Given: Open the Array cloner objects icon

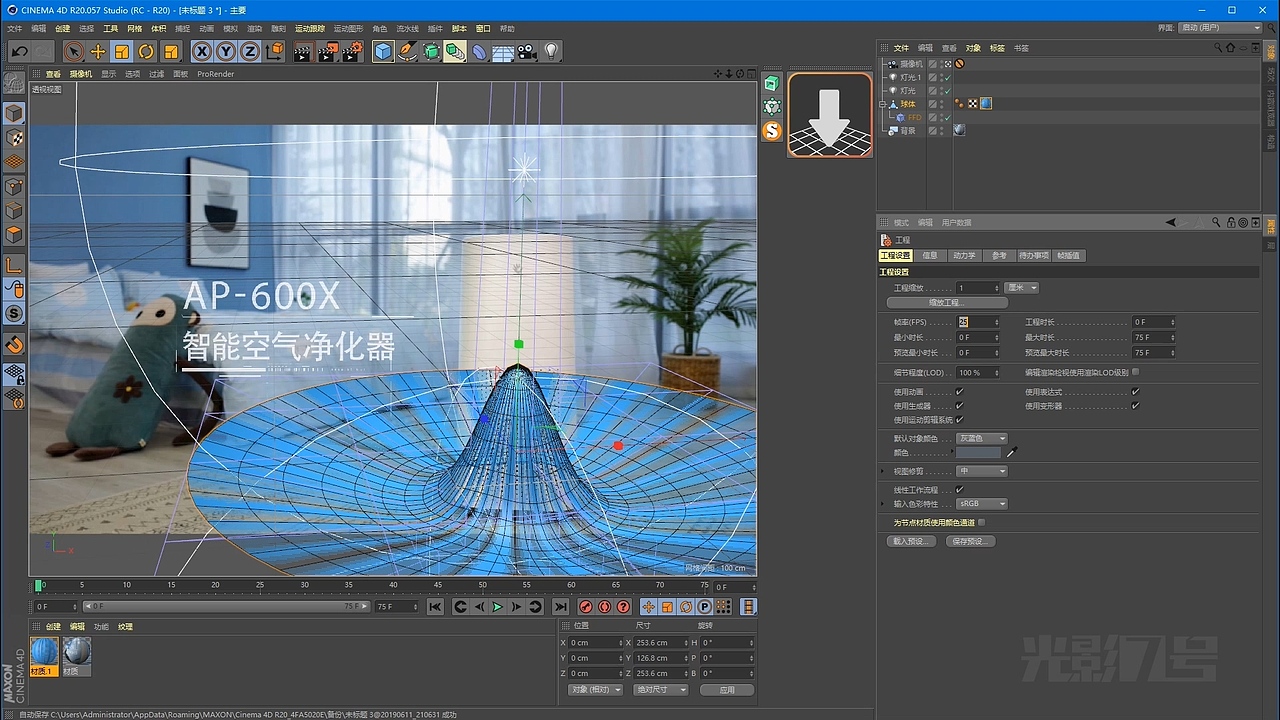Looking at the screenshot, I should coord(455,51).
